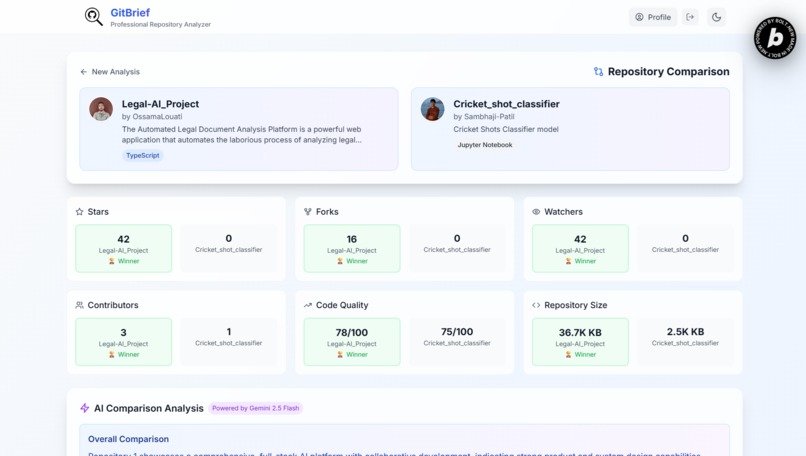Click Forks winner card showing 16
The image size is (806, 456).
pyautogui.click(x=352, y=248)
